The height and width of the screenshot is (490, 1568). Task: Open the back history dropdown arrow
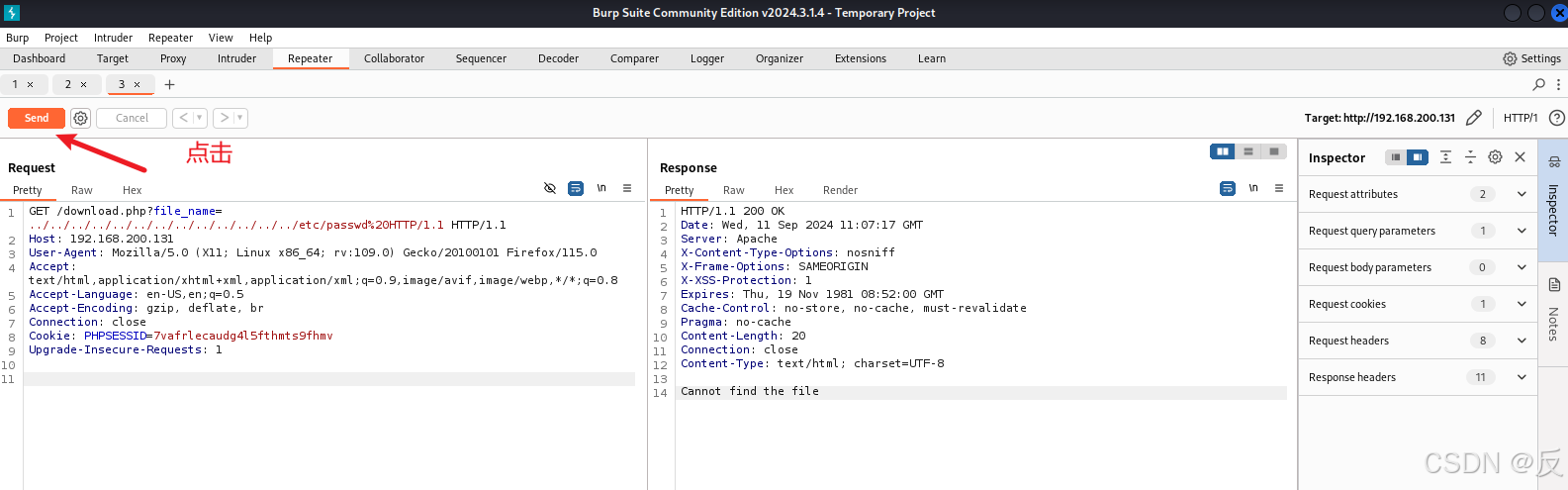click(x=200, y=118)
